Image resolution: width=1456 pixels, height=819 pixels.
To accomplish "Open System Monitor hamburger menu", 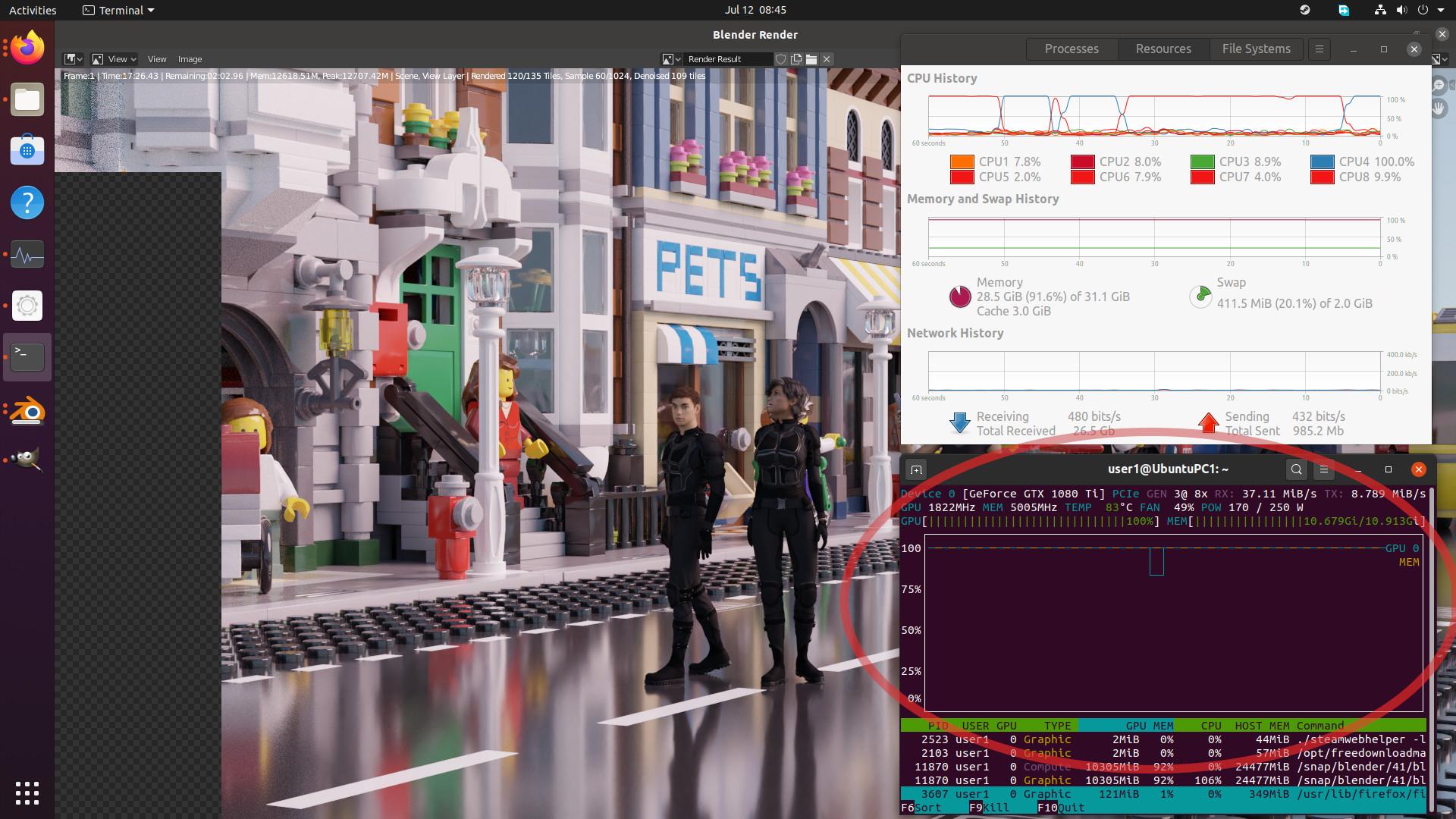I will point(1319,49).
